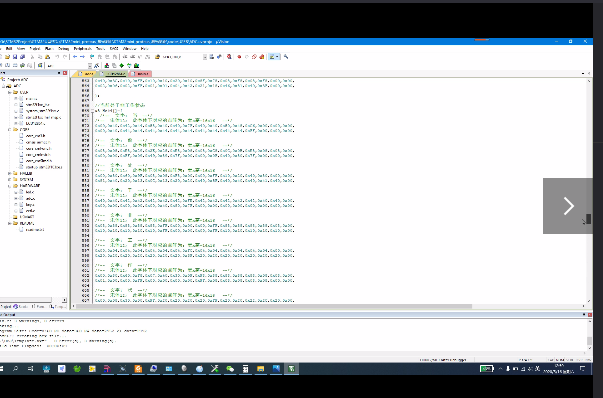Image resolution: width=603 pixels, height=398 pixels.
Task: Open the notification center icon
Action: click(x=583, y=369)
